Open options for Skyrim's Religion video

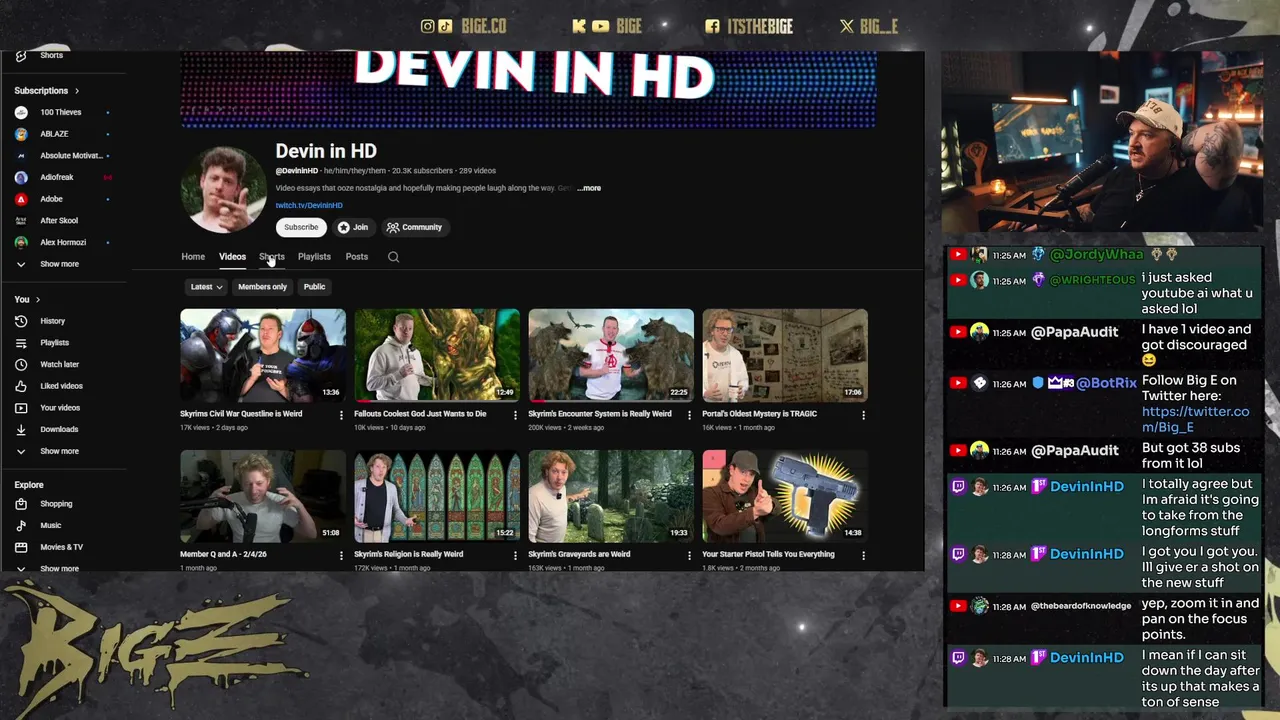tap(515, 555)
